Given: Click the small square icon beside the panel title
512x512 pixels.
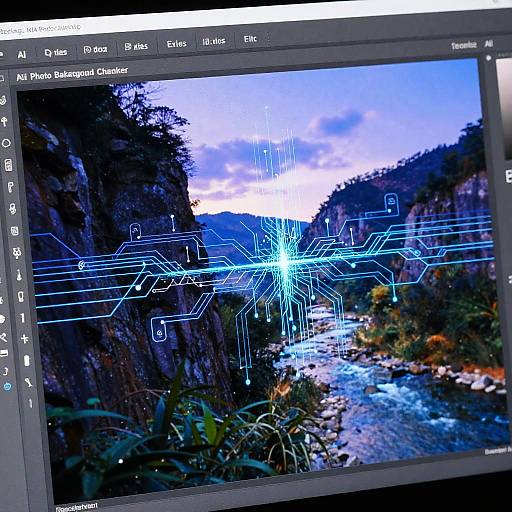Looking at the screenshot, I should click(x=2, y=79).
